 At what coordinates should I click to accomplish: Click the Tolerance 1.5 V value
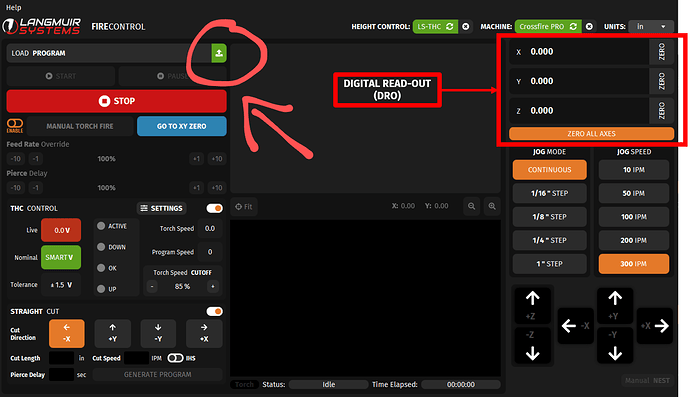point(61,285)
